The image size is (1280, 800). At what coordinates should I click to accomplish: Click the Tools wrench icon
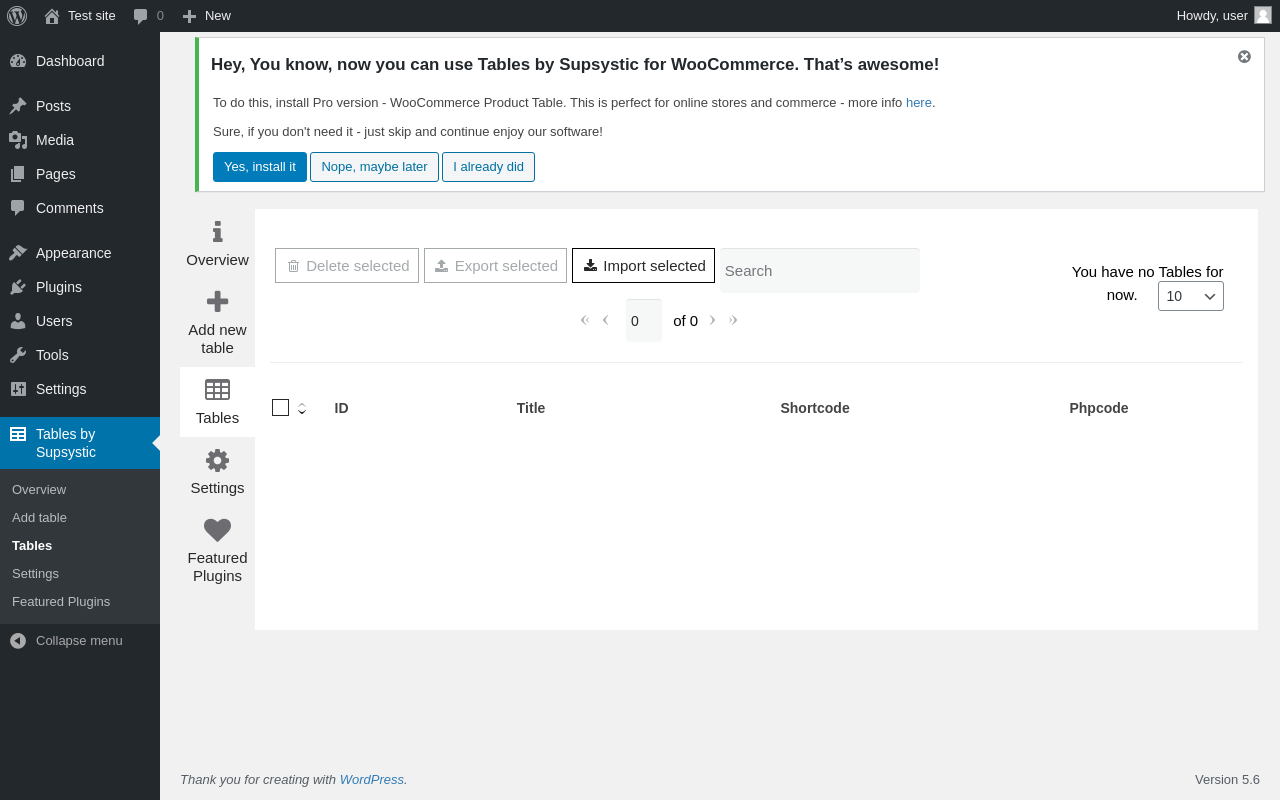18,355
